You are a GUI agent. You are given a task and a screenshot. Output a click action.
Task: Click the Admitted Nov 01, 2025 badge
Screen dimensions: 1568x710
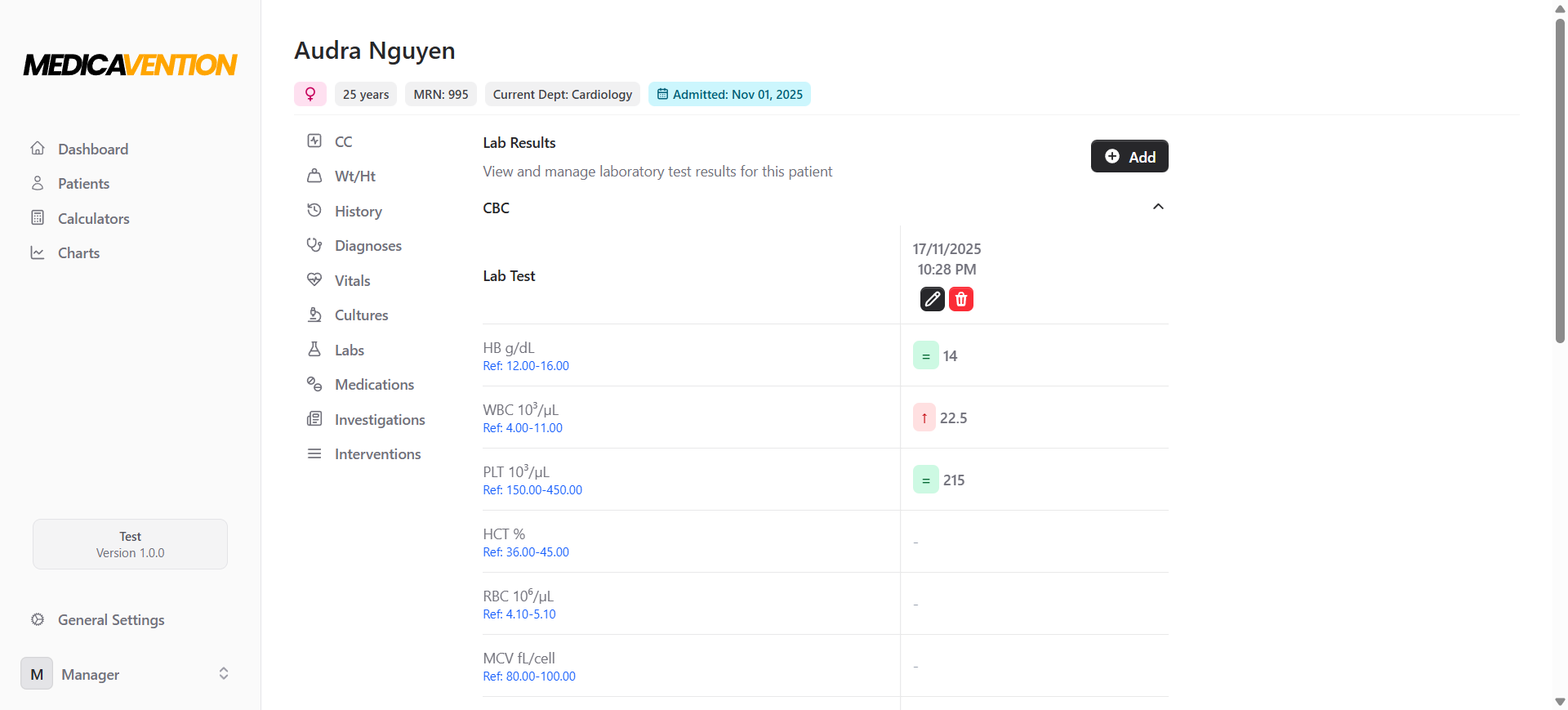point(729,94)
